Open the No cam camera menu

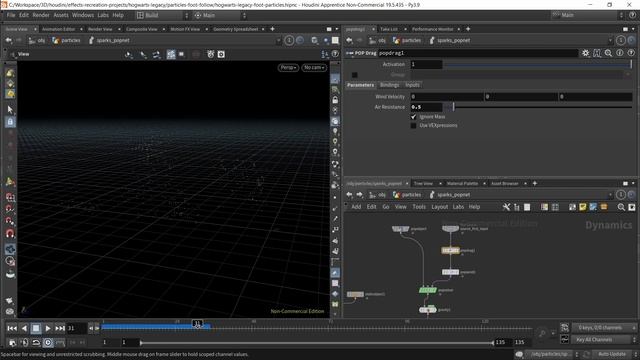tap(314, 68)
